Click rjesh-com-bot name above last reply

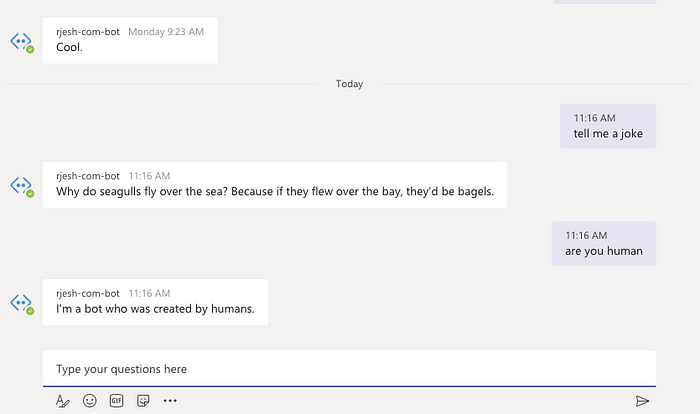point(88,293)
